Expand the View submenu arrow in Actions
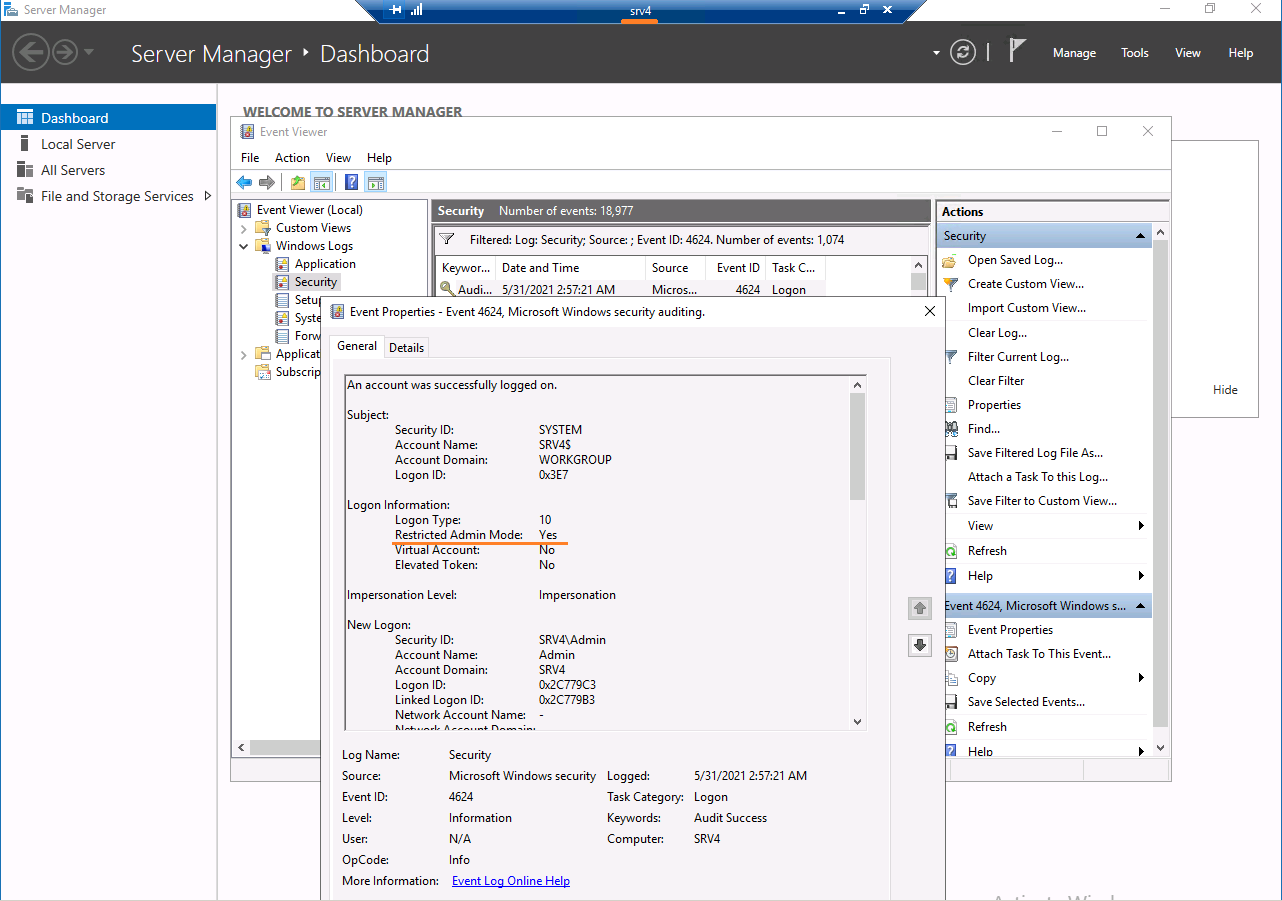Viewport: 1282px width, 901px height. click(1141, 526)
